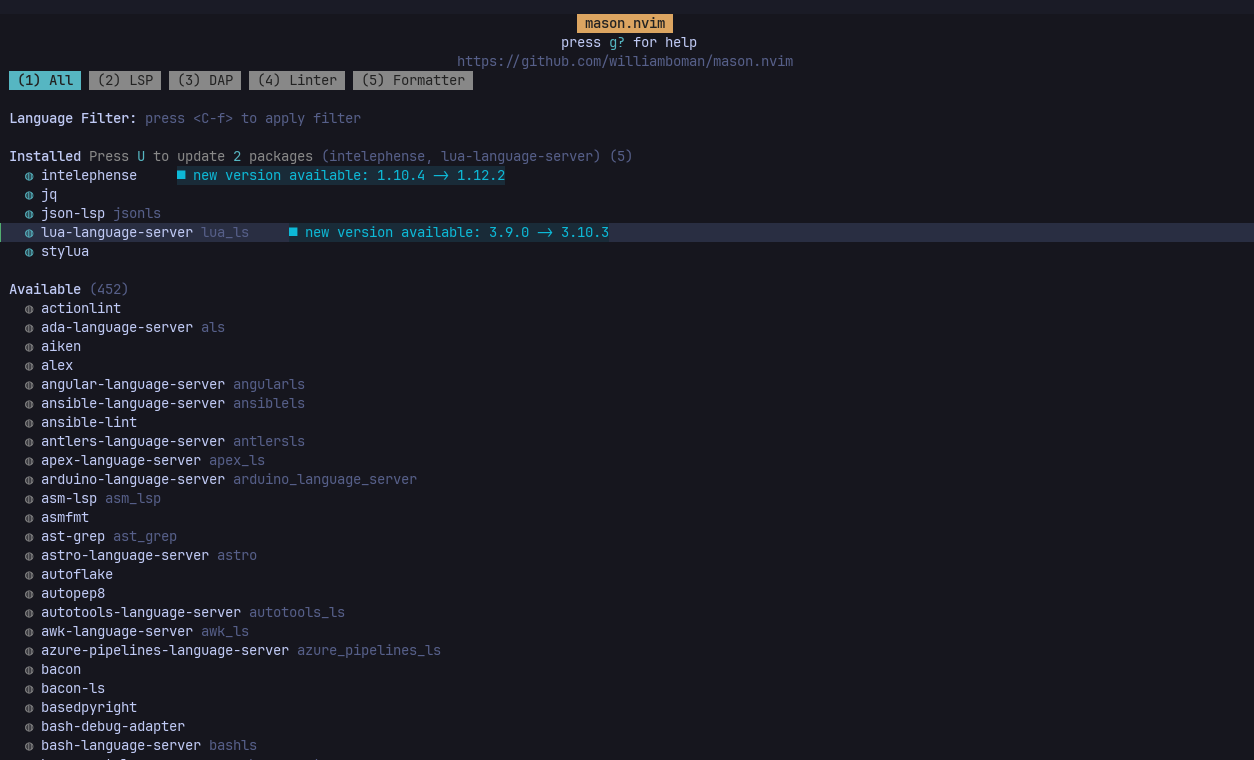Click the bullet icon next to alex
The image size is (1254, 760).
pyautogui.click(x=29, y=366)
